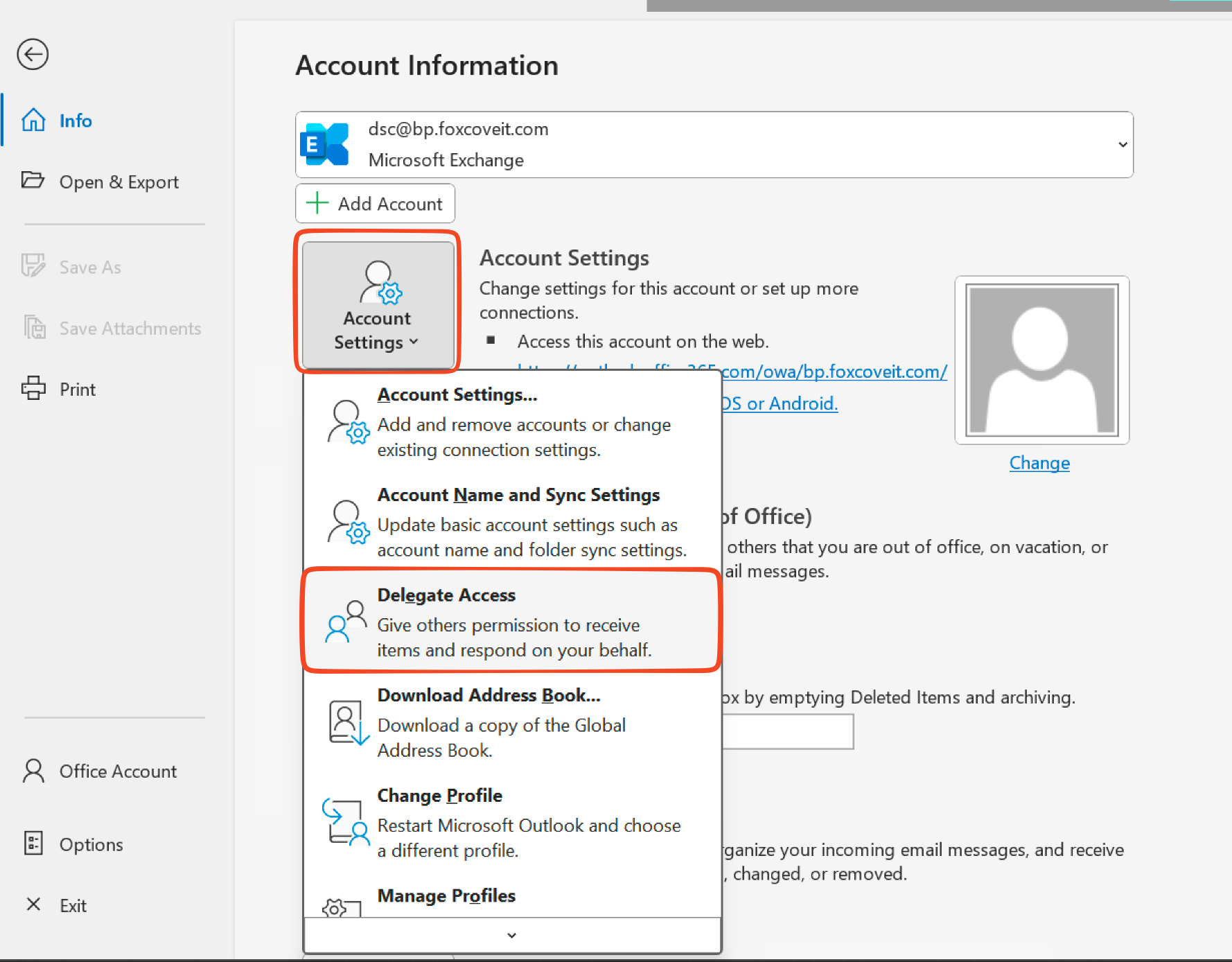Screen dimensions: 1232x962
Task: Click the Download Address Book icon
Action: click(x=349, y=722)
